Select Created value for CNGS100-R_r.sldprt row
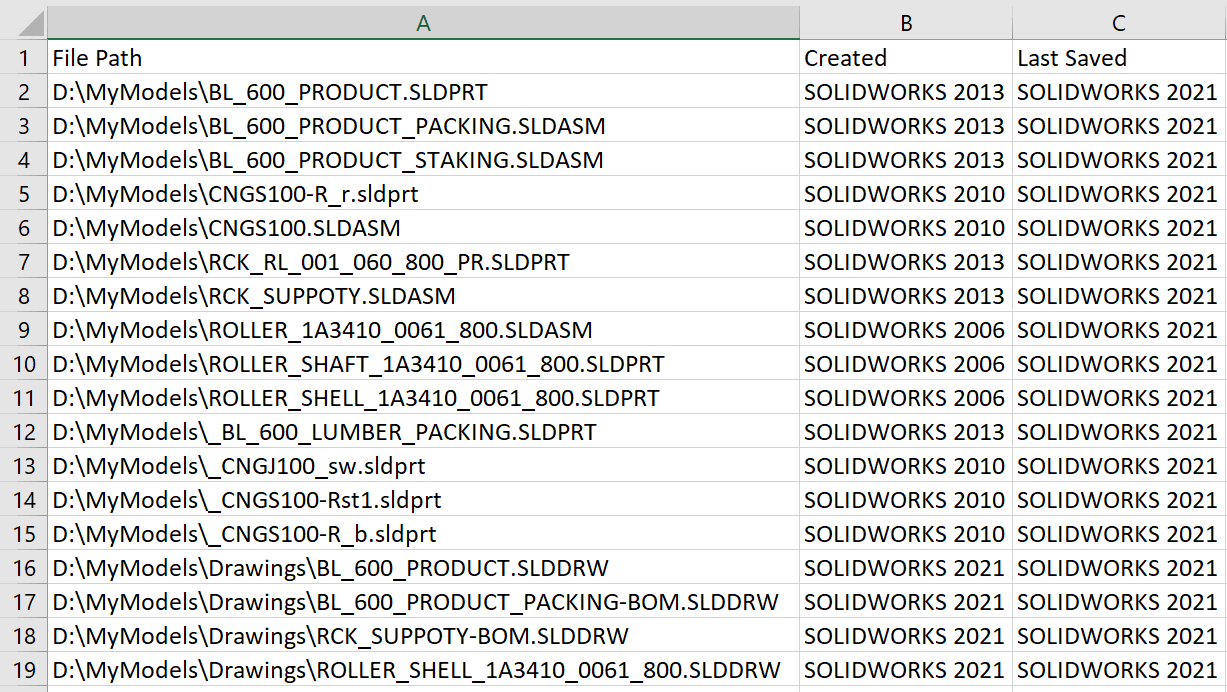1227x692 pixels. tap(906, 194)
